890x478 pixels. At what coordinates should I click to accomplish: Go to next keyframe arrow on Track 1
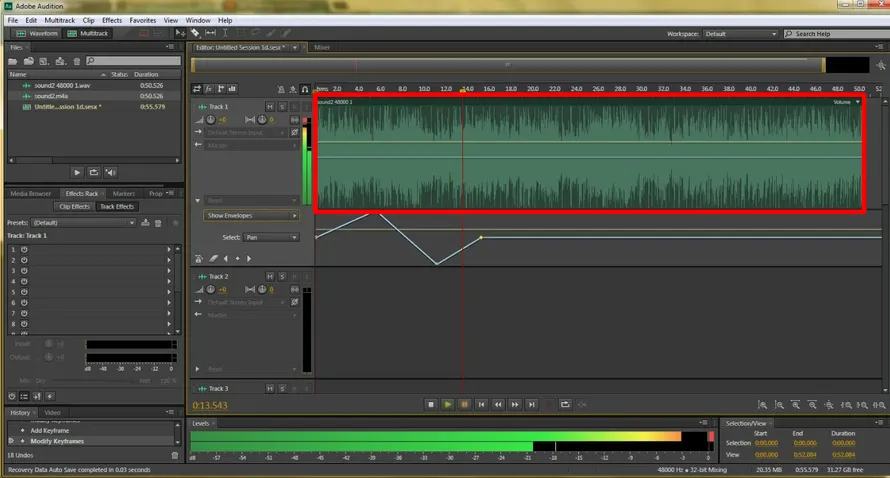point(249,259)
